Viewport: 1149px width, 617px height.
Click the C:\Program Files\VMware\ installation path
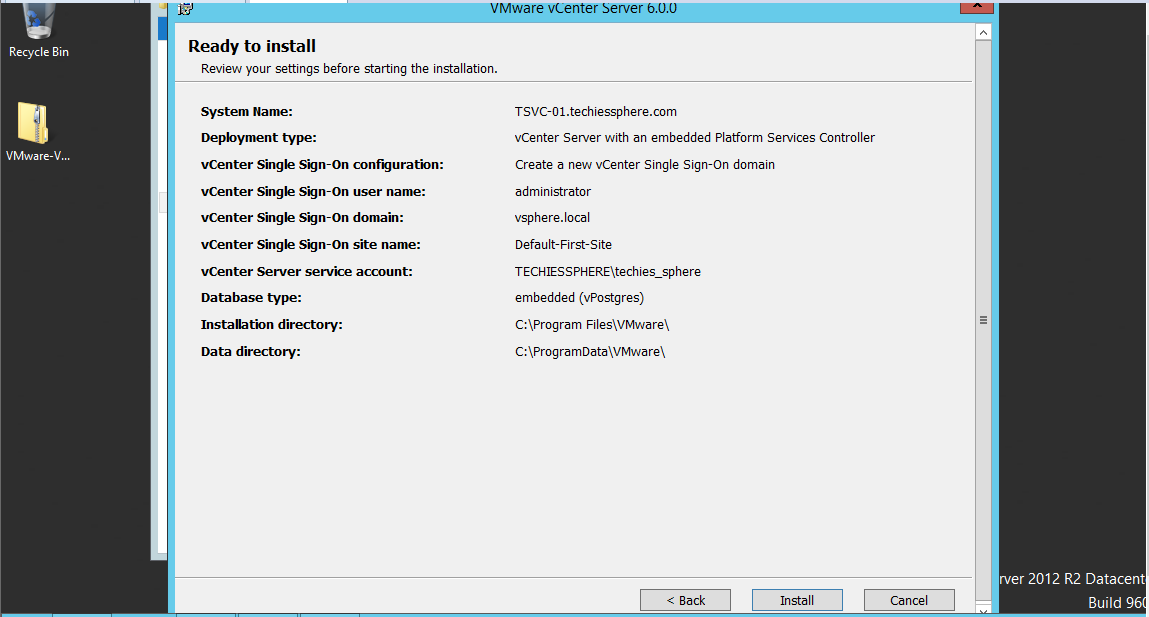coord(592,325)
